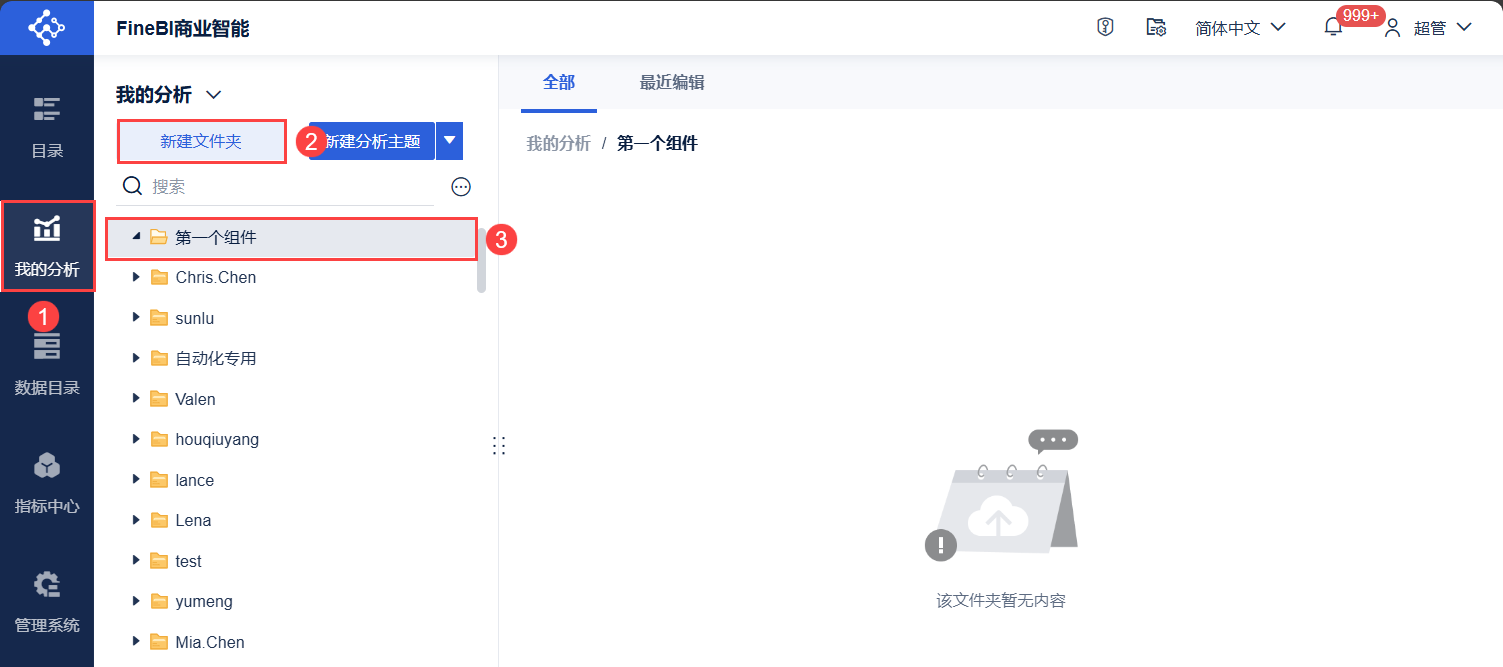Click 我的分析 in the breadcrumb
This screenshot has height=667, width=1503.
pyautogui.click(x=559, y=143)
